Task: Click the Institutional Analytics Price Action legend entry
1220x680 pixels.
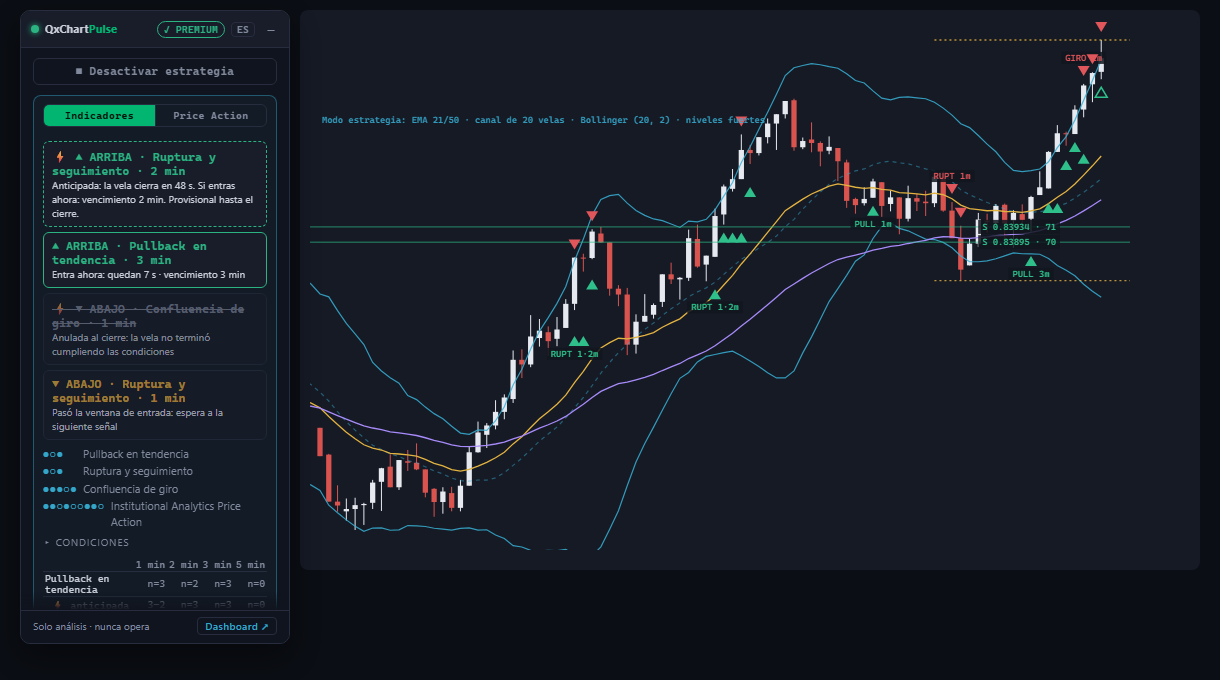Action: tap(176, 514)
